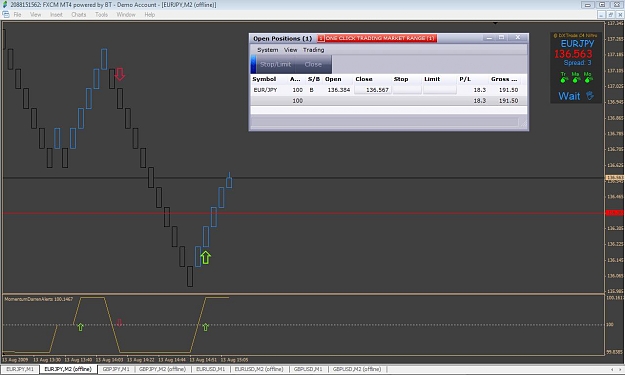
Task: Open the View menu in MT4
Action: pos(35,15)
